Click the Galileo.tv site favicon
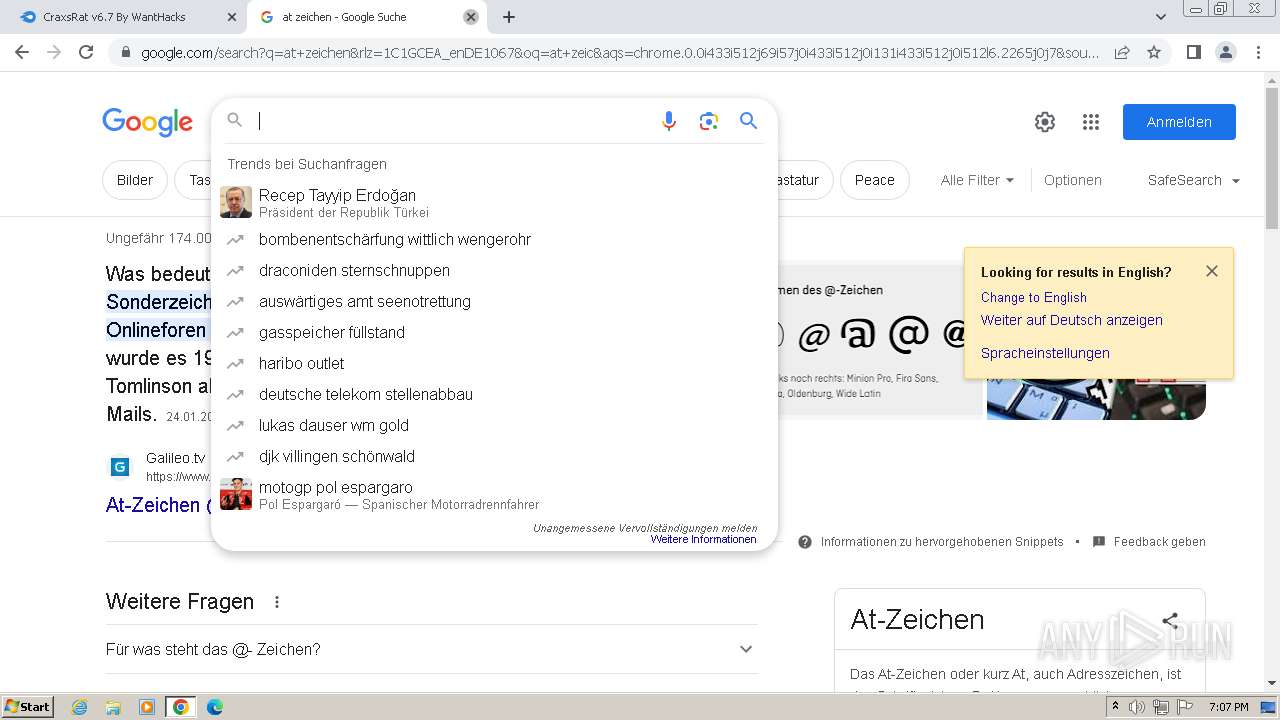This screenshot has width=1280, height=720. point(120,466)
